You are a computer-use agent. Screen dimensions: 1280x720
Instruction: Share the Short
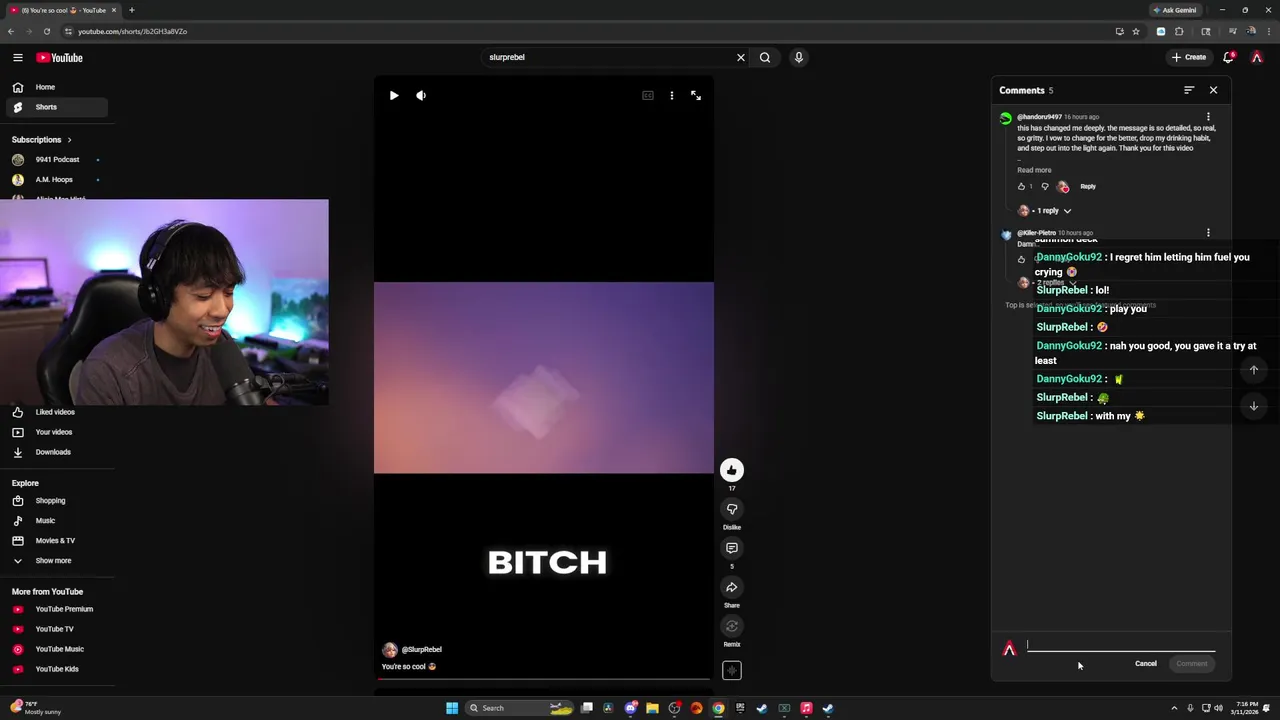[x=732, y=587]
